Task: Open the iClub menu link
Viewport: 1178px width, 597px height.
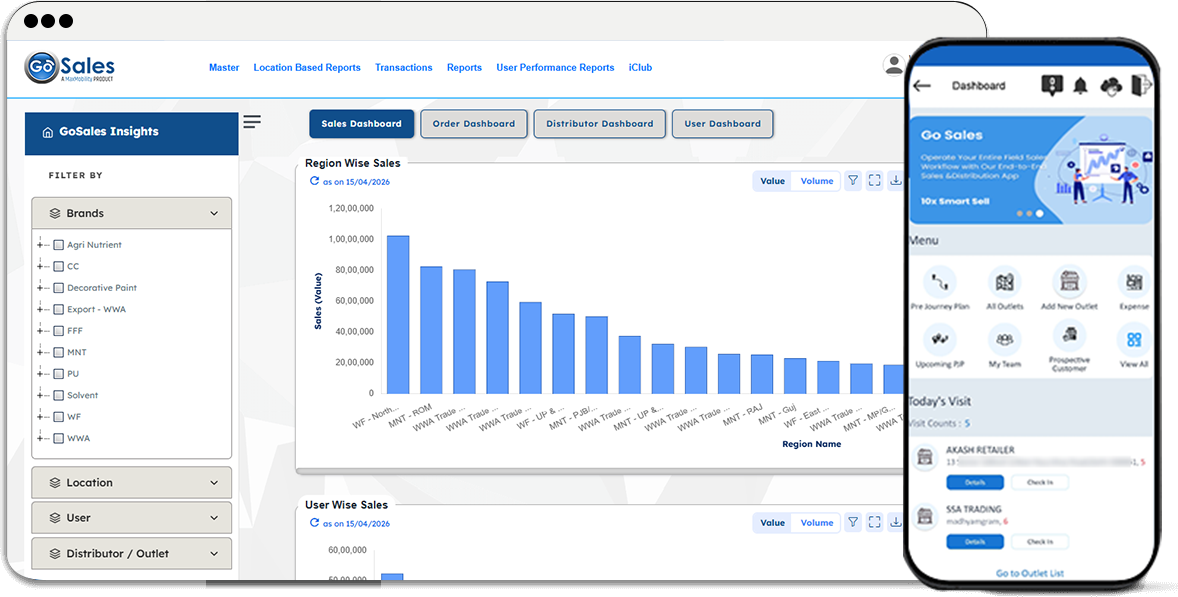Action: pyautogui.click(x=640, y=68)
